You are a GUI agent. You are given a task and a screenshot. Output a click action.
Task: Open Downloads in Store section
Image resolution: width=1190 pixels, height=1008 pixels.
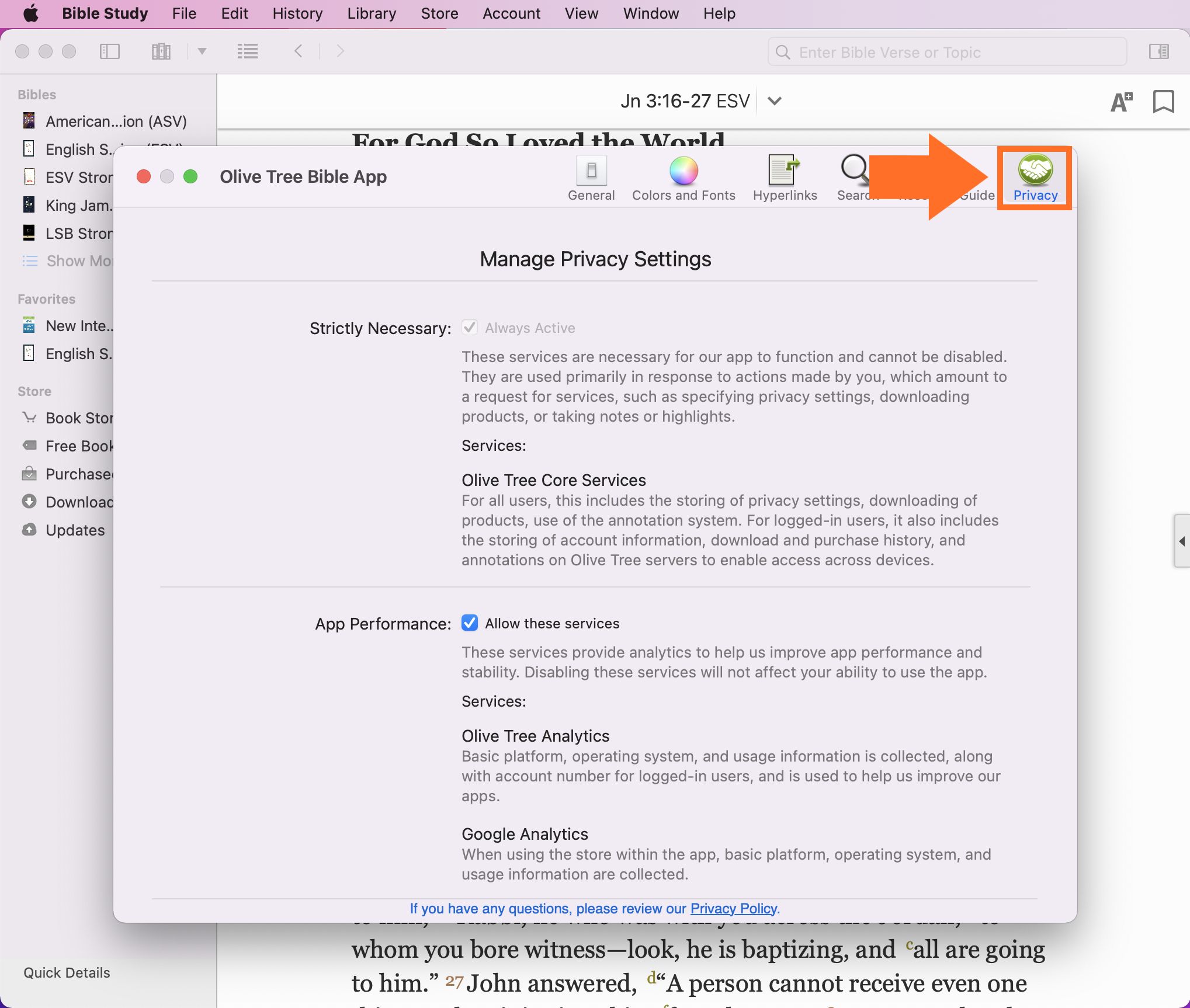point(68,502)
